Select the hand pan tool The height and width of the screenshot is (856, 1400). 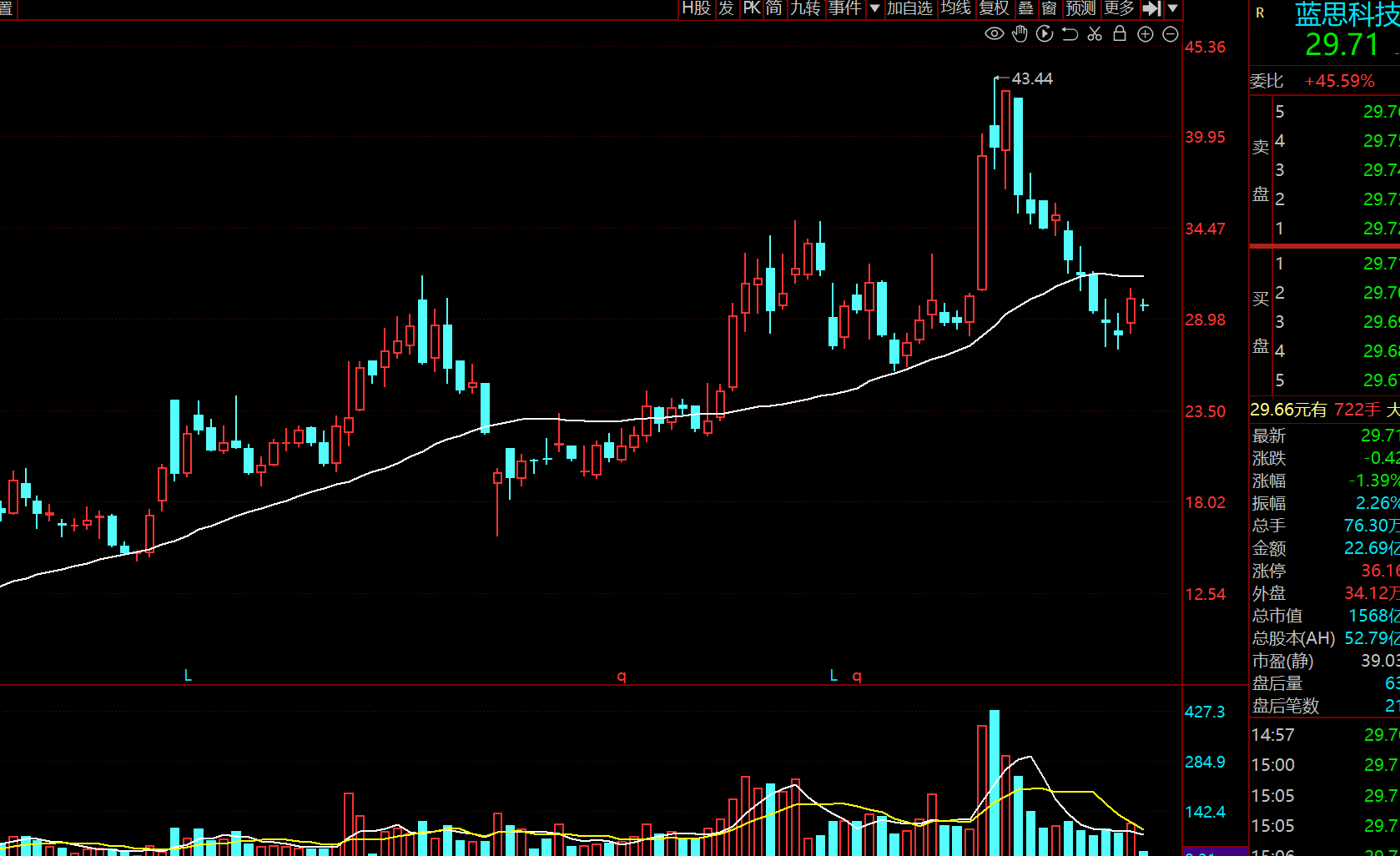(x=1020, y=34)
